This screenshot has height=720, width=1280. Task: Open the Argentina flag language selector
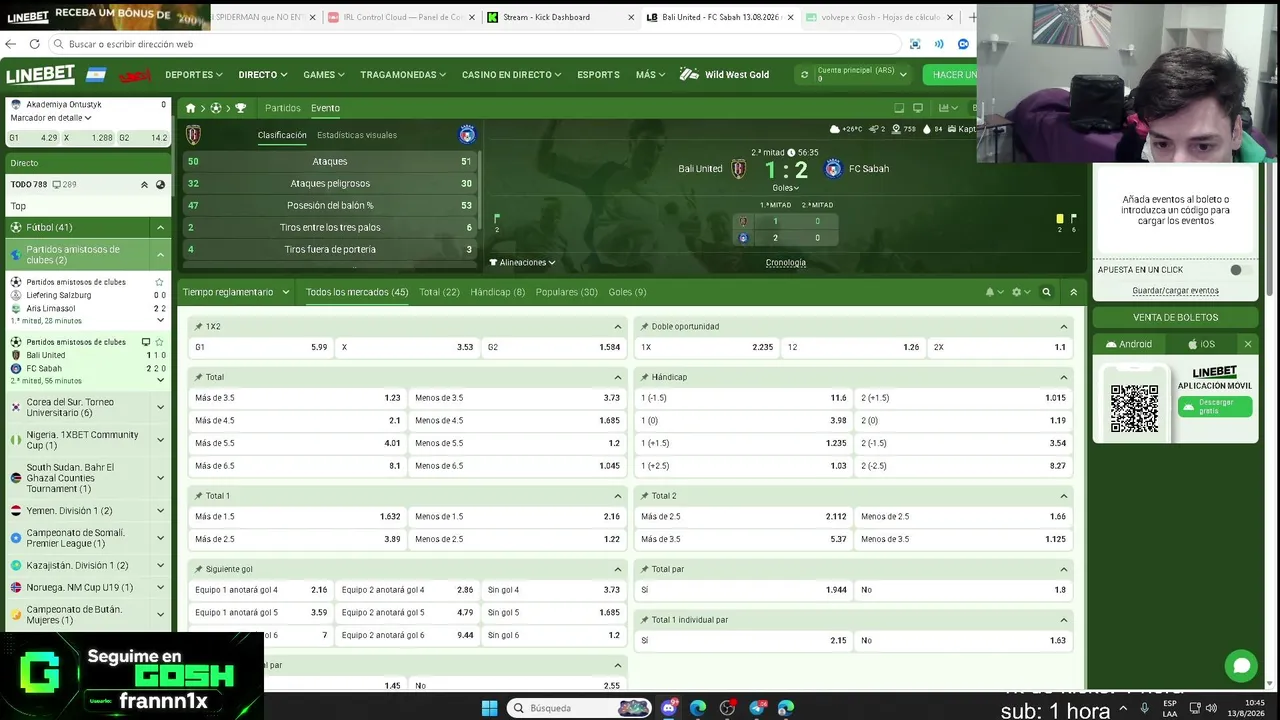click(96, 75)
